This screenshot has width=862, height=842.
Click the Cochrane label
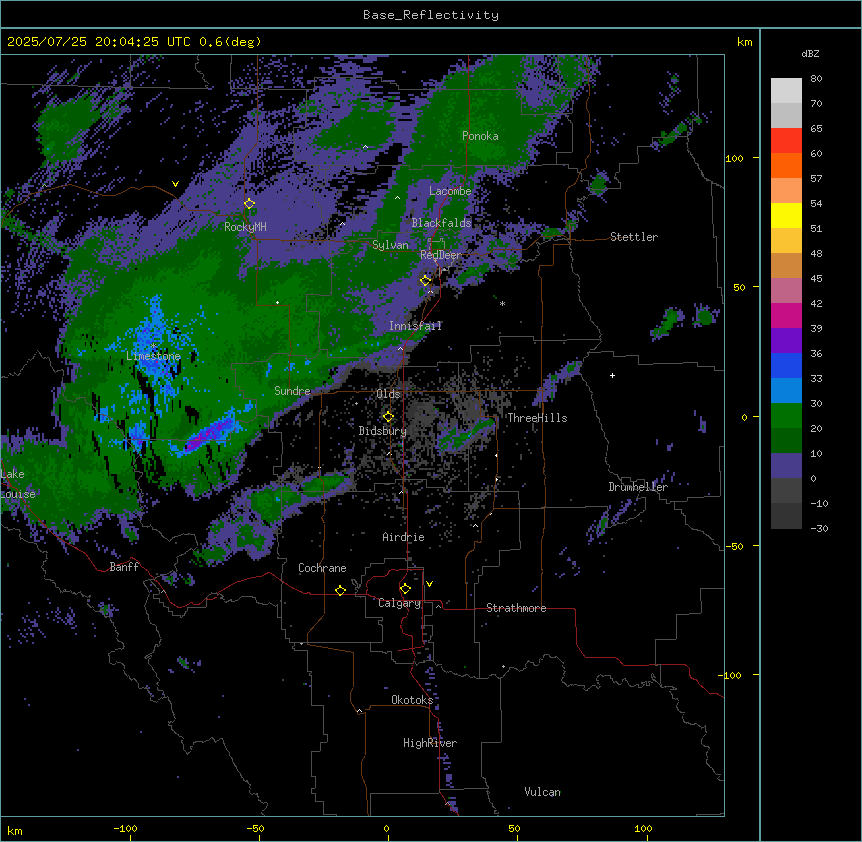pos(322,568)
